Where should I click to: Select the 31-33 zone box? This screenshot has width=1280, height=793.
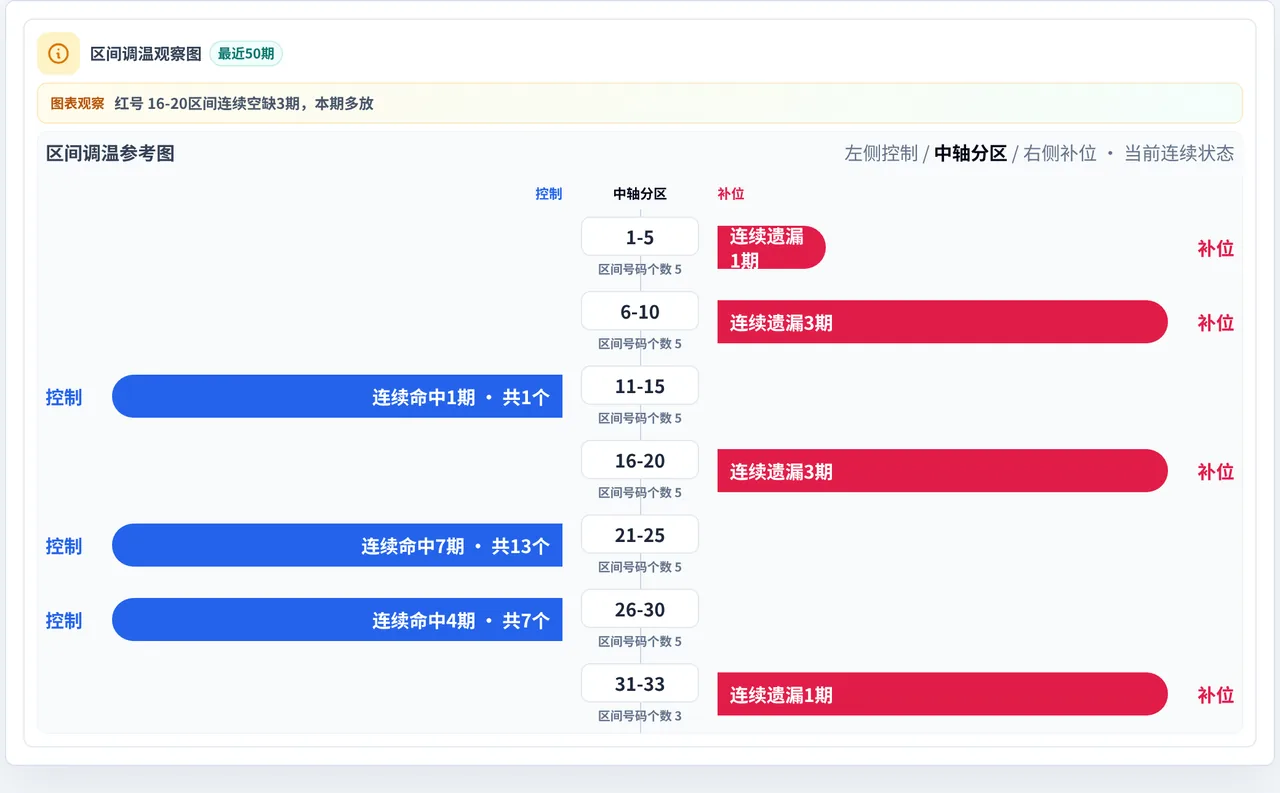(x=640, y=684)
